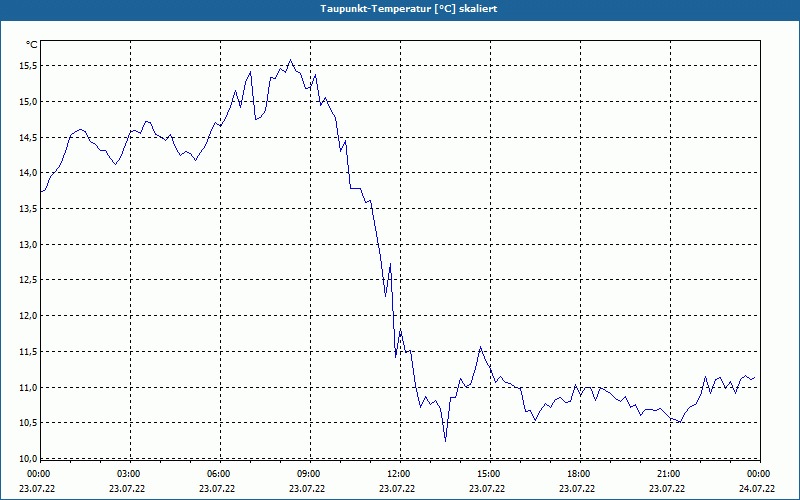Click the '15:00' time label
800x500 pixels.
coord(489,474)
